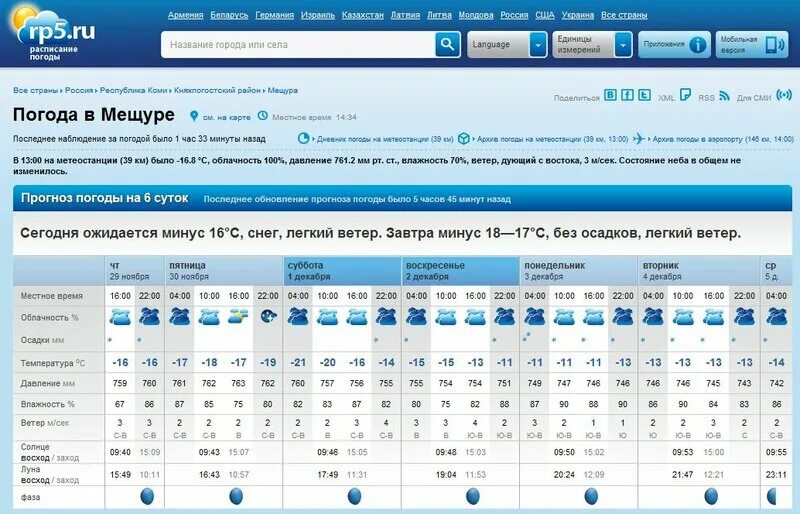Click Friday 22:00 night moon-cloud icon
Viewport: 800px width, 514px height.
[x=268, y=317]
